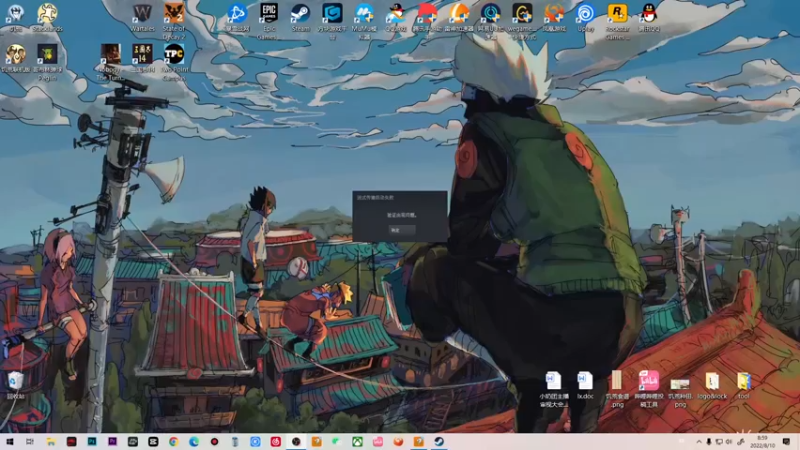
Task: Open the Windows Start menu
Action: tap(10, 441)
